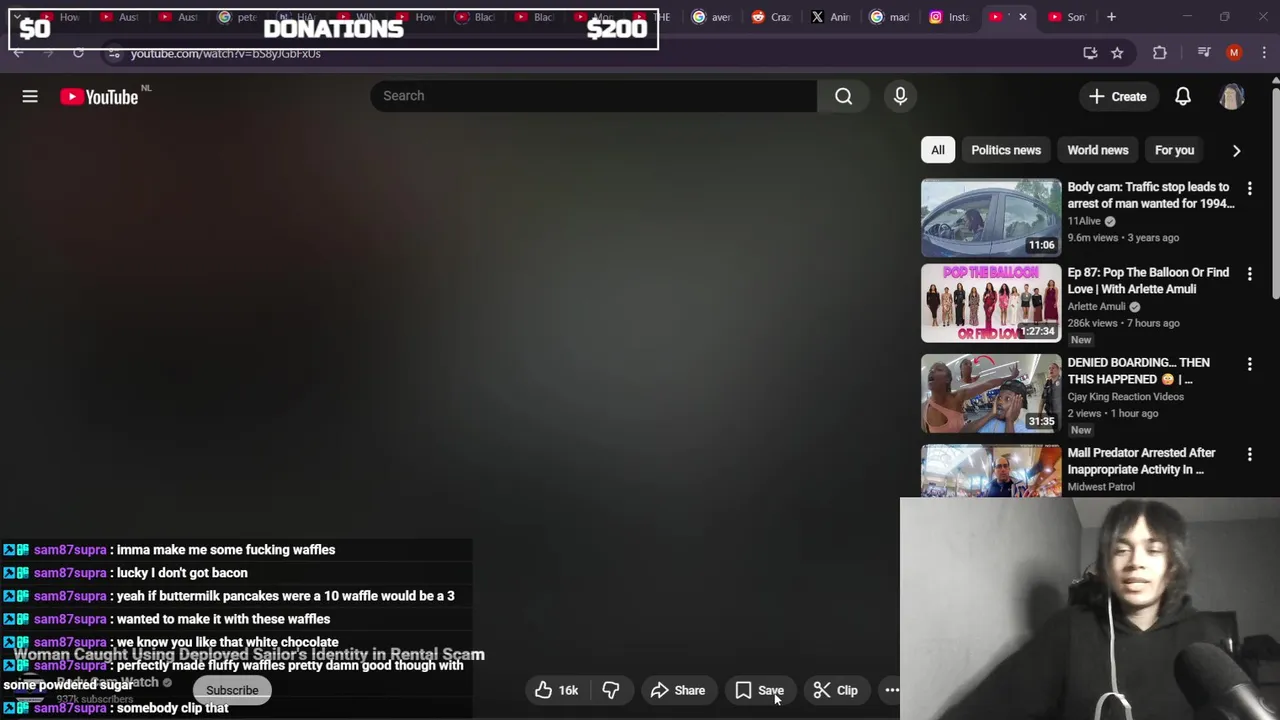Like the video with thumbs up
1280x720 pixels.
click(x=556, y=690)
